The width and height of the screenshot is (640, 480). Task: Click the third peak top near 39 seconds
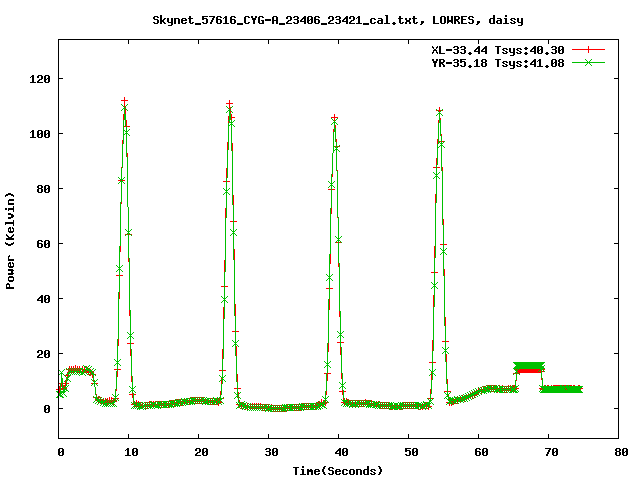click(335, 118)
